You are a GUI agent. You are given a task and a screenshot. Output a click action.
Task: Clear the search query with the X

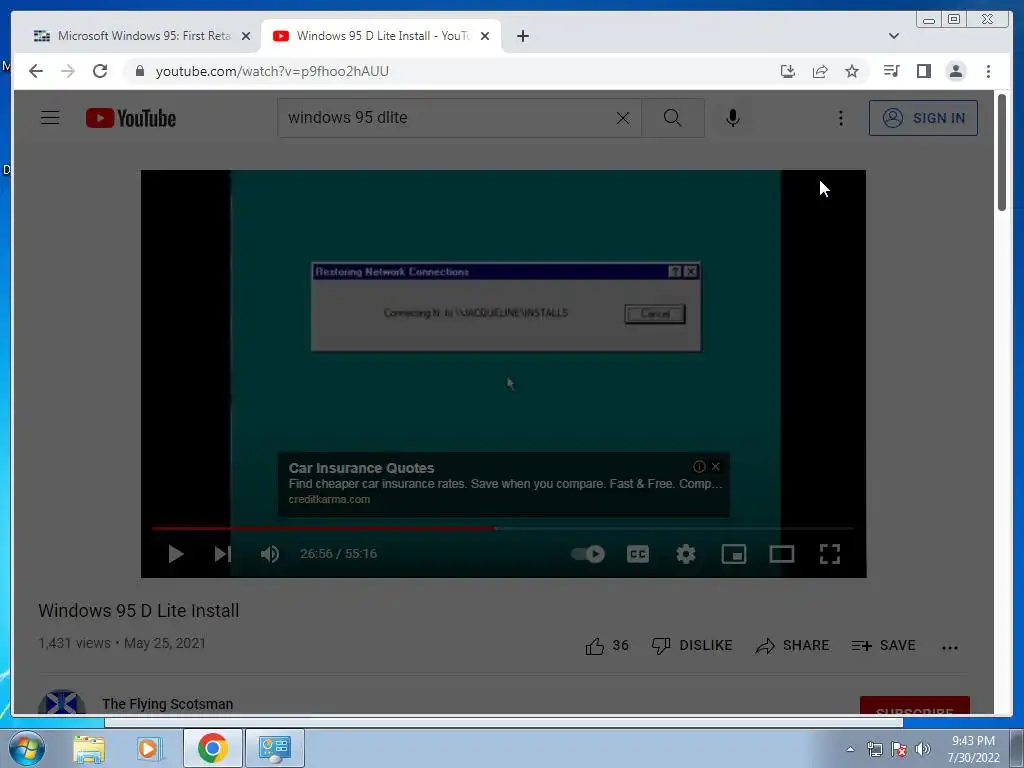click(622, 118)
